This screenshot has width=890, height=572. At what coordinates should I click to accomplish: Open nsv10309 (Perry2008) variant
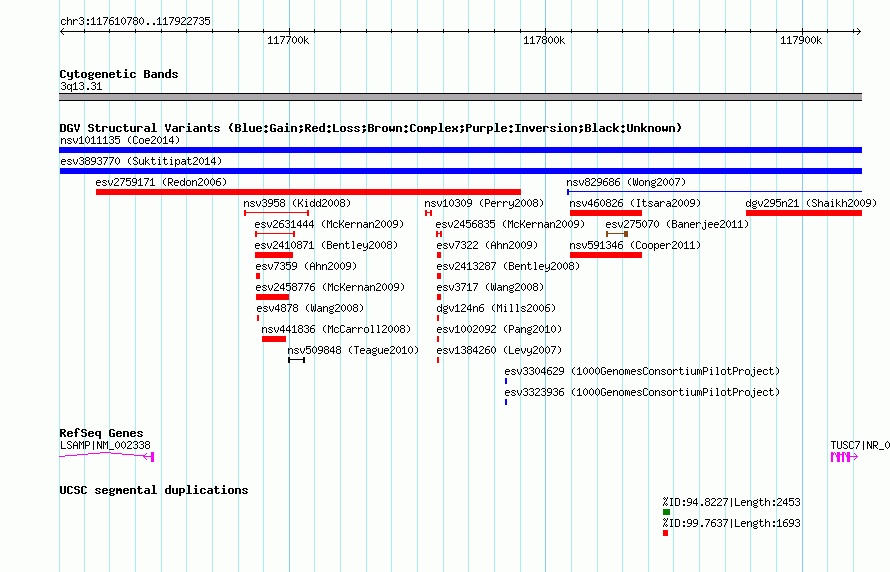click(x=484, y=203)
